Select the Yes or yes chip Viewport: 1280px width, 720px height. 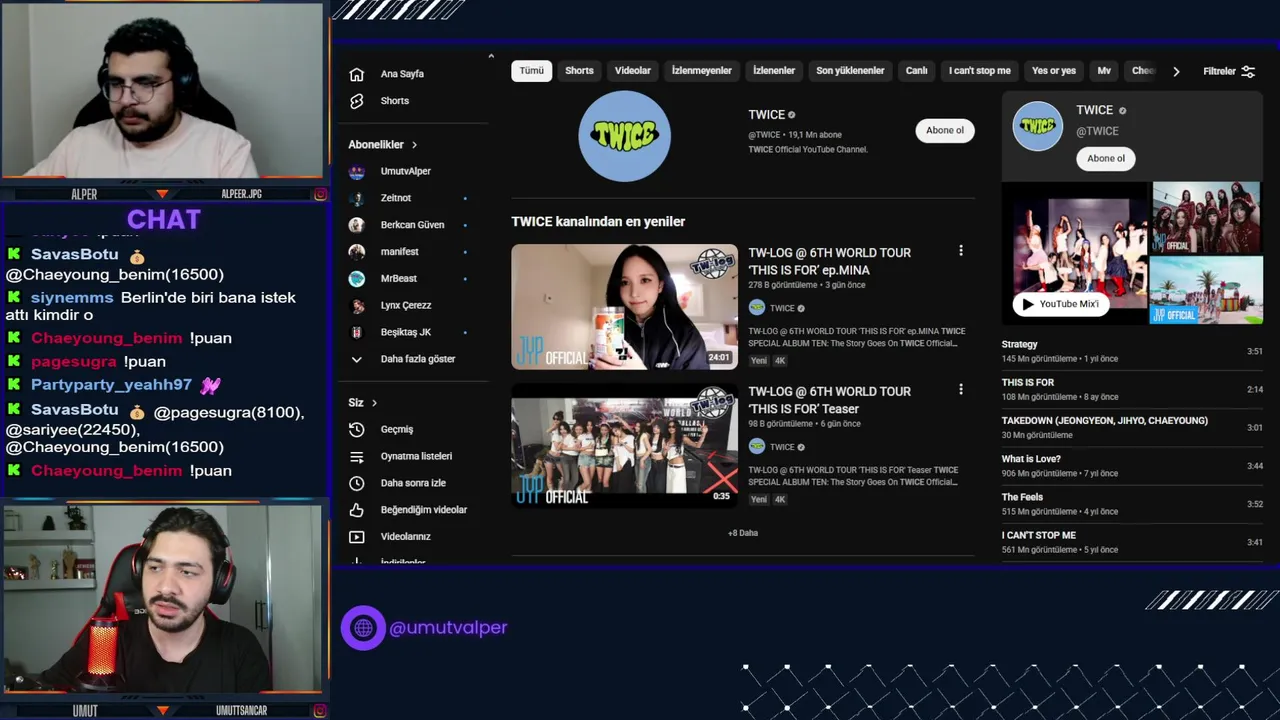coord(1054,71)
